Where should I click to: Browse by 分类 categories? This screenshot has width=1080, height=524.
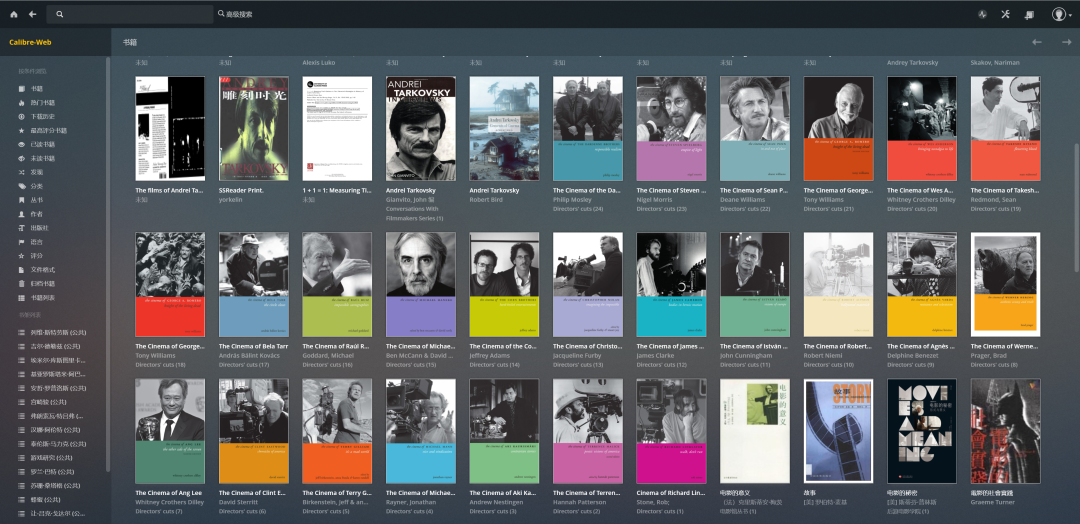[31, 186]
